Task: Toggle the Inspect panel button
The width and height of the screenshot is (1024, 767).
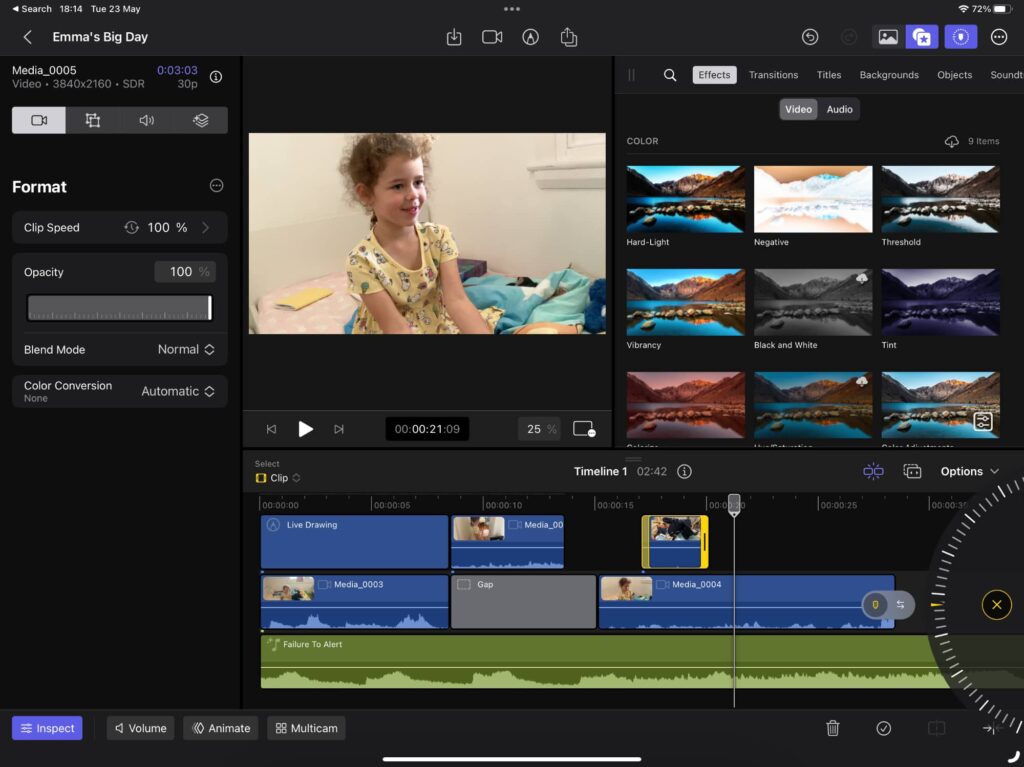Action: point(47,728)
